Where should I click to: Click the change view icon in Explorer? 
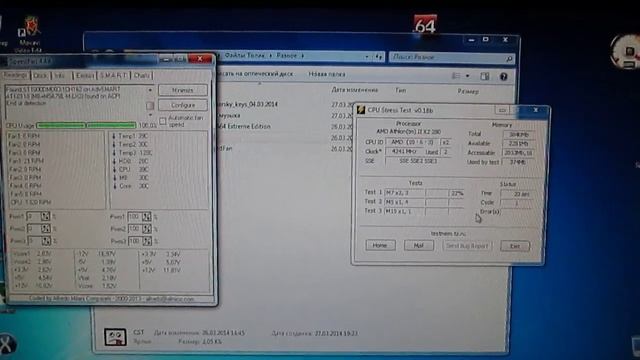(456, 76)
